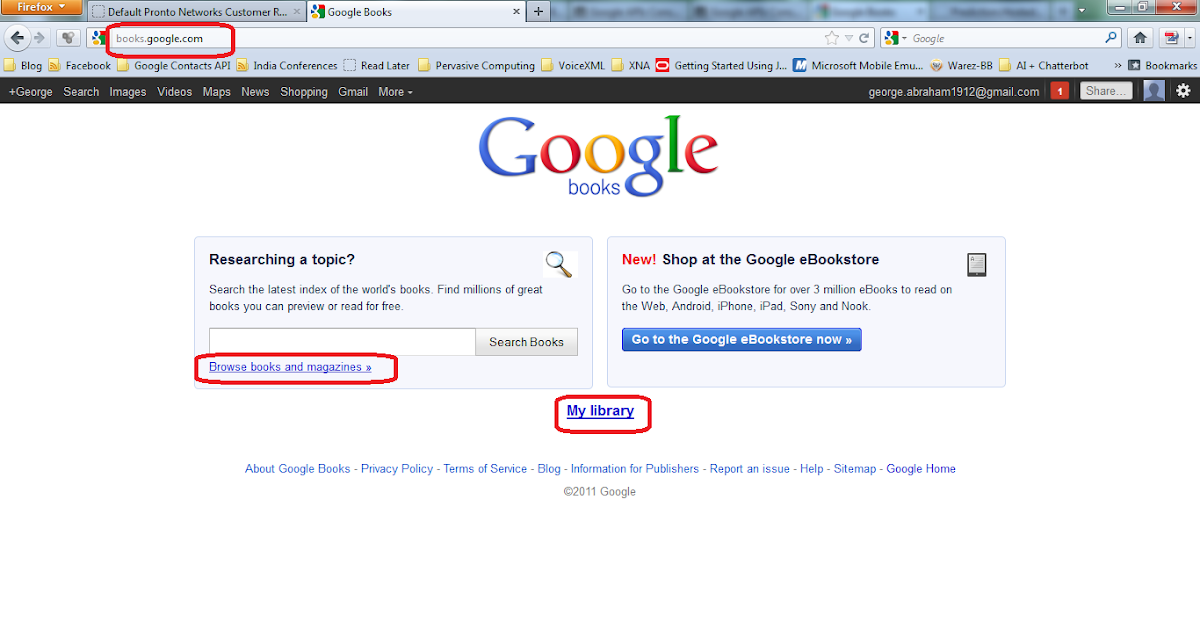The image size is (1200, 630).
Task: Click the Google site identity favicon in address bar
Action: 99,38
